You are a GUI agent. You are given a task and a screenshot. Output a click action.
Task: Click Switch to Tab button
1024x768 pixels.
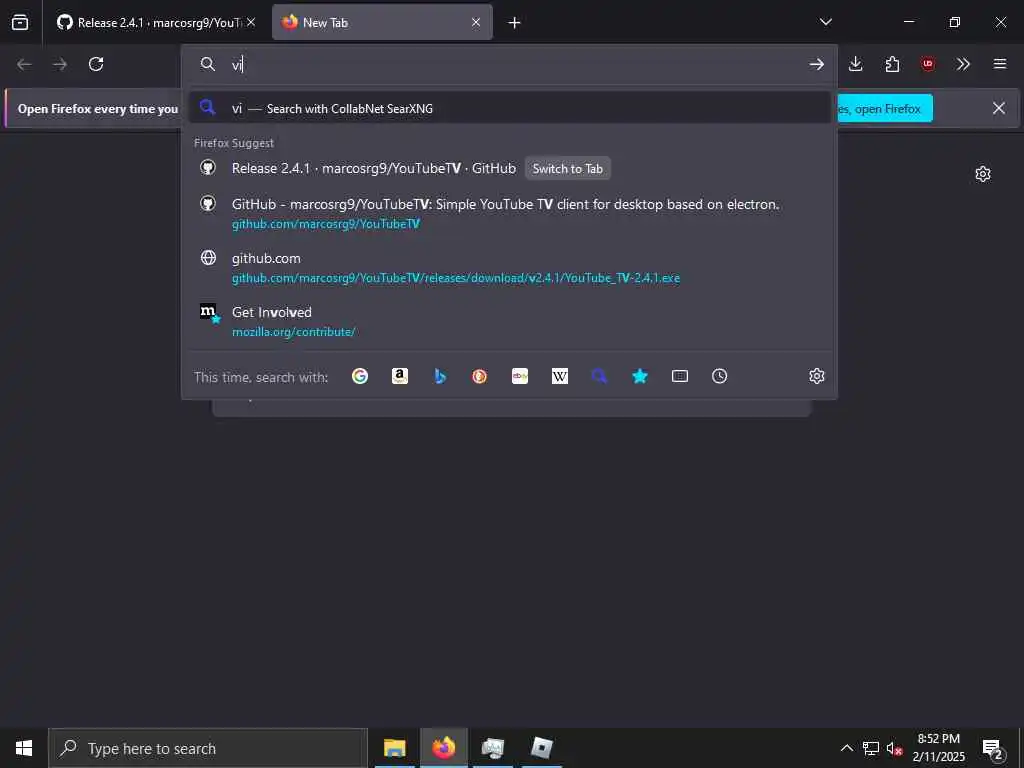click(x=568, y=168)
